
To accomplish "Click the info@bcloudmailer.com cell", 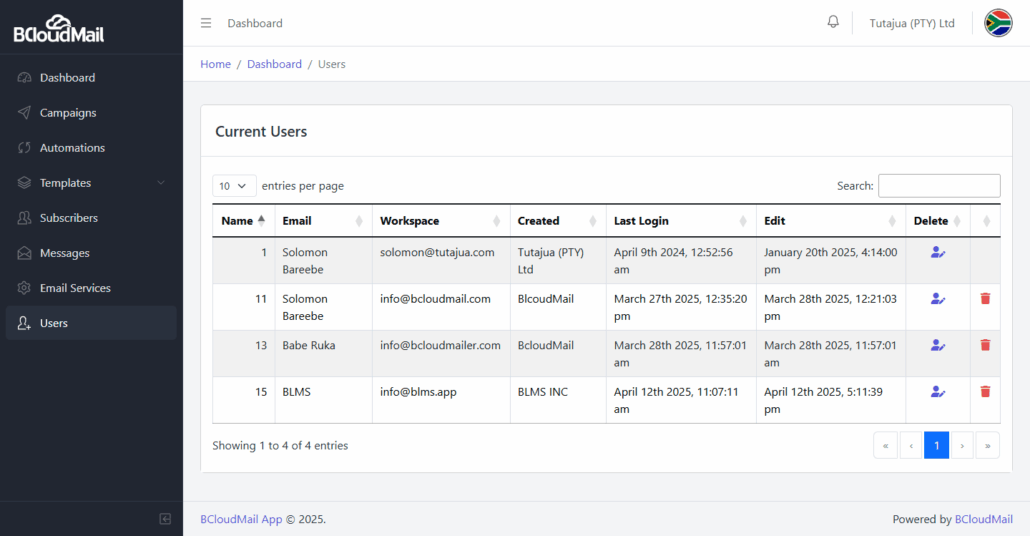I will pos(441,354).
